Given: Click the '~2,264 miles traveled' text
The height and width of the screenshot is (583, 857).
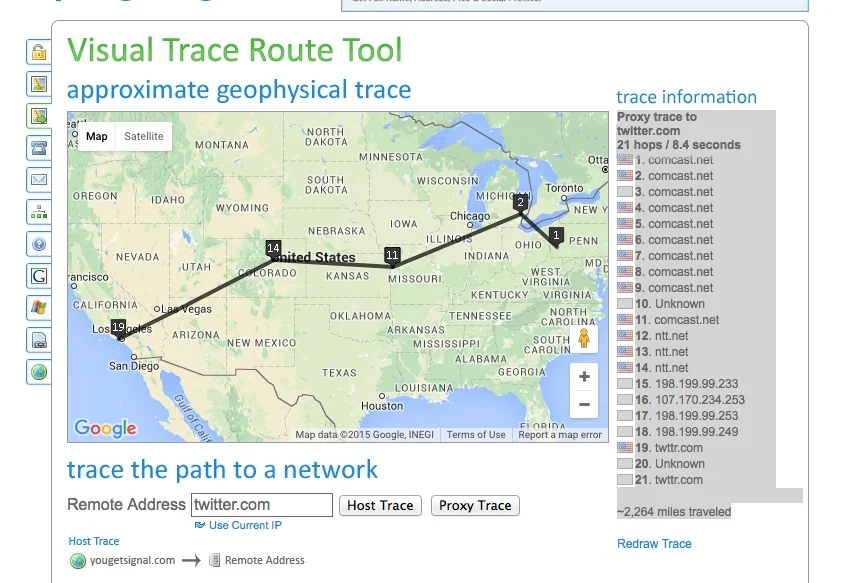Looking at the screenshot, I should point(674,512).
